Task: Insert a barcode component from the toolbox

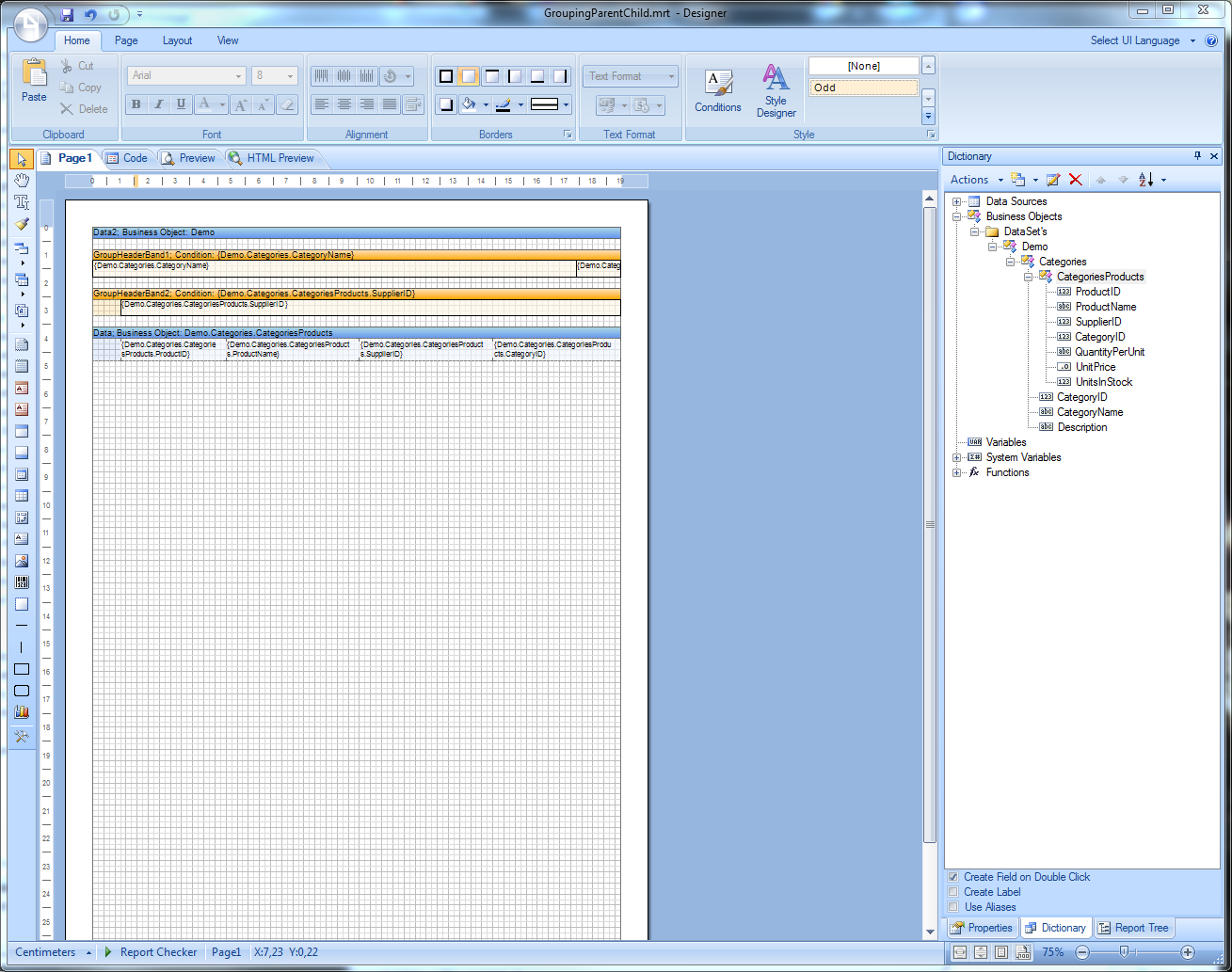Action: 22,582
